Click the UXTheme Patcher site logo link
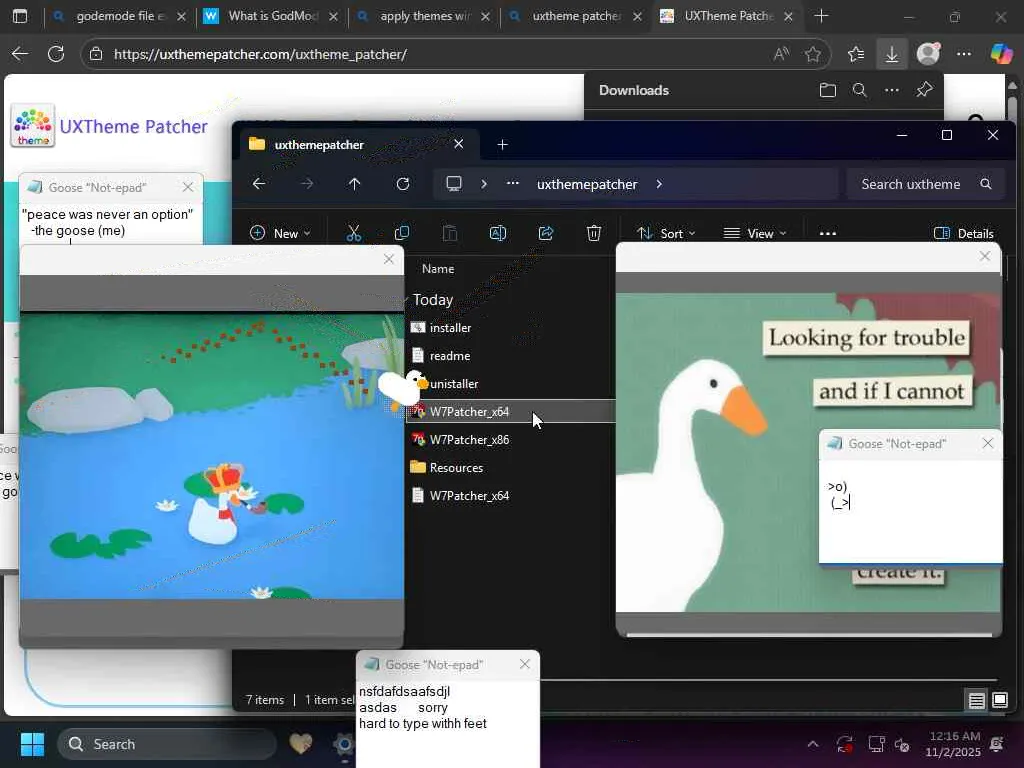 coord(109,126)
